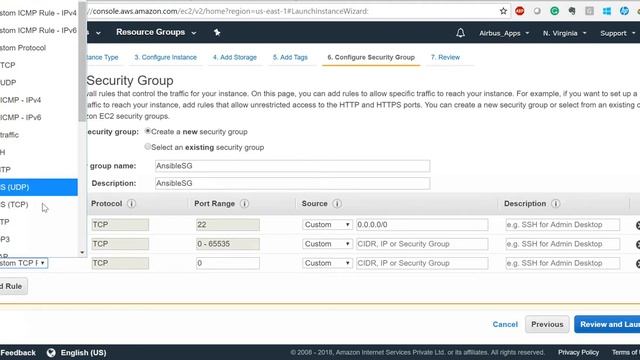The image size is (640, 360).
Task: Click the dropdown list scrollbar thumb
Action: (x=82, y=62)
